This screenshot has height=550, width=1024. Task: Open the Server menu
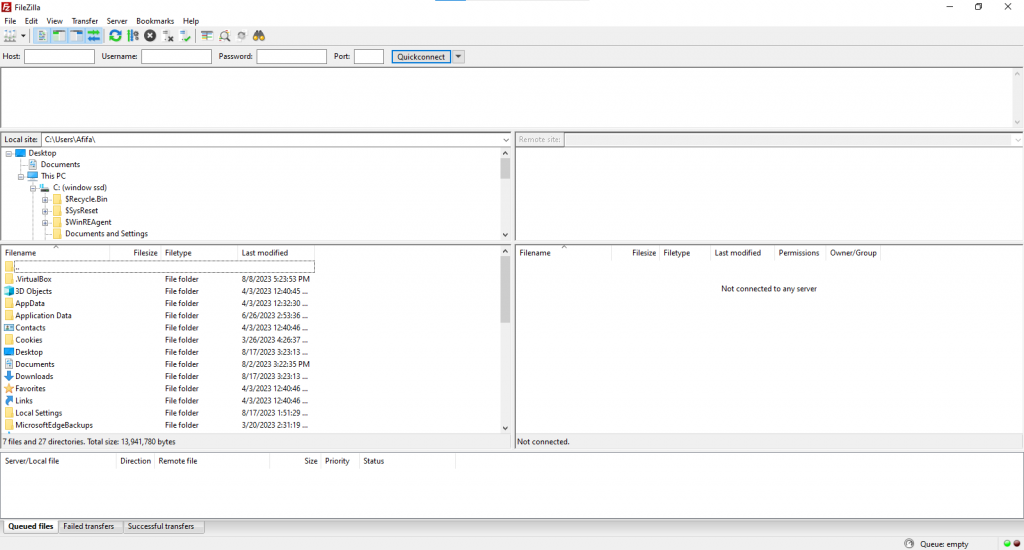pos(117,21)
